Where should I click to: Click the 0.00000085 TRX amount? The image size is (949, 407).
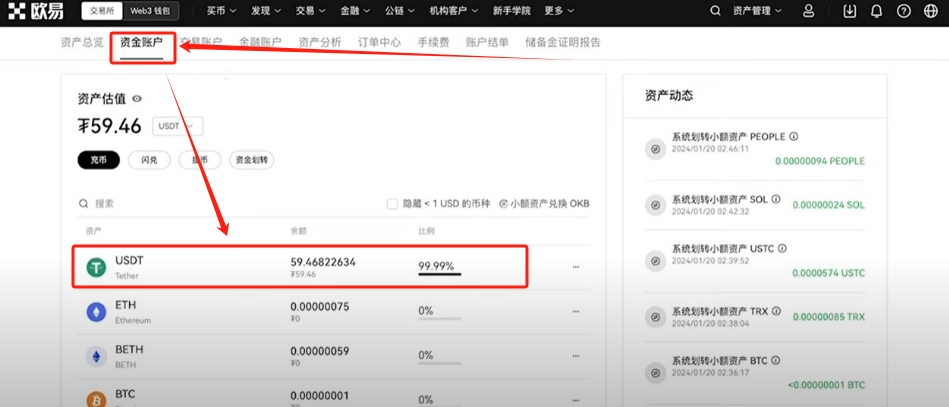click(x=829, y=317)
